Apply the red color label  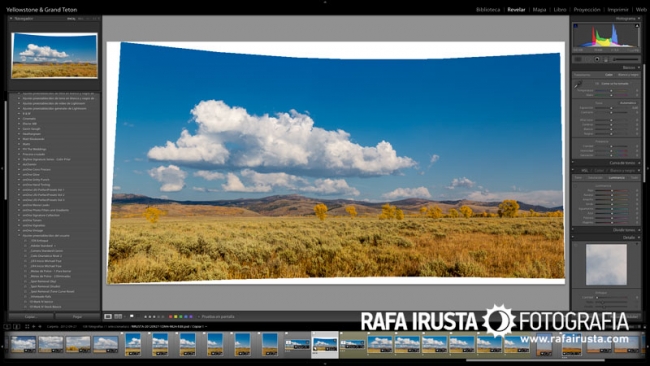[170, 317]
